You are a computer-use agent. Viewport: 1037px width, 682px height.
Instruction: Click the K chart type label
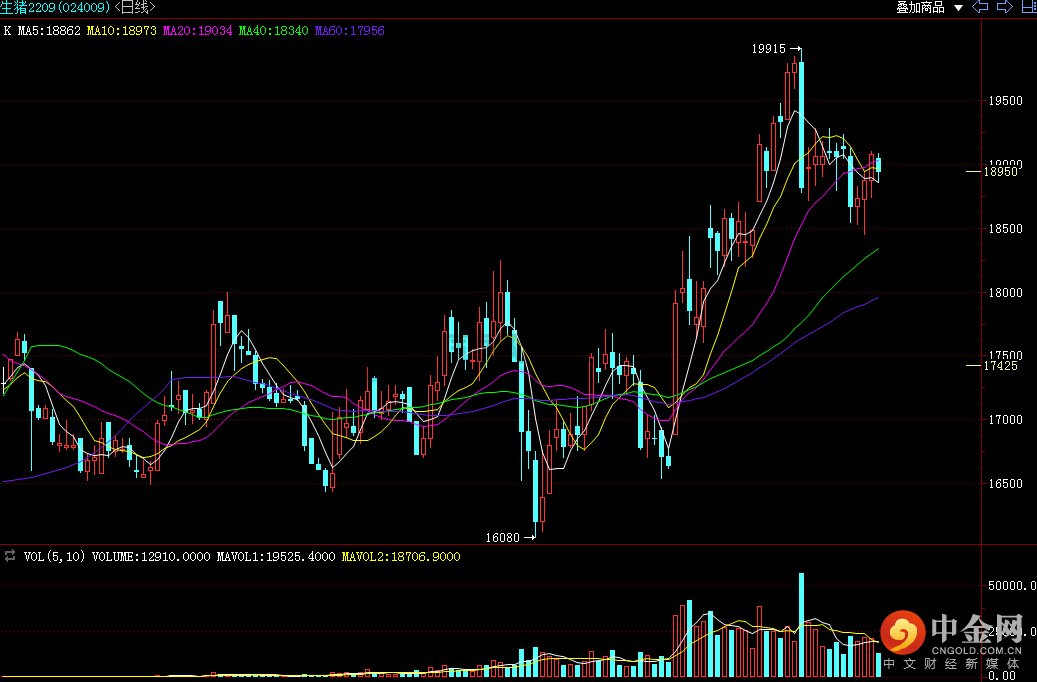7,30
